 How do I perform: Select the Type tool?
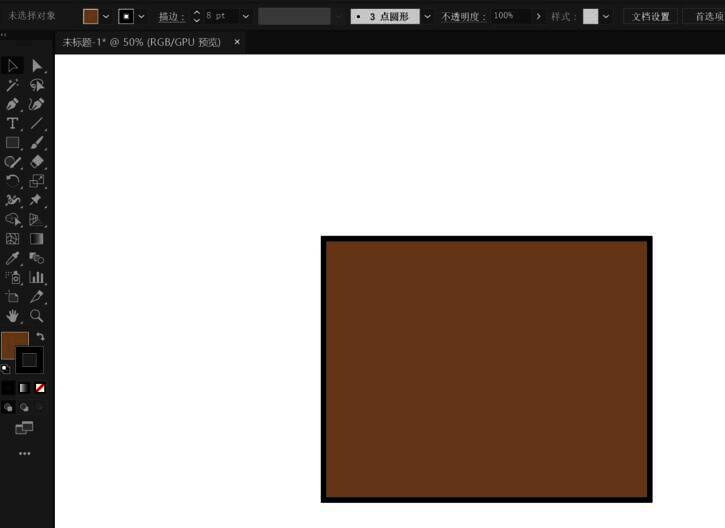pyautogui.click(x=12, y=123)
